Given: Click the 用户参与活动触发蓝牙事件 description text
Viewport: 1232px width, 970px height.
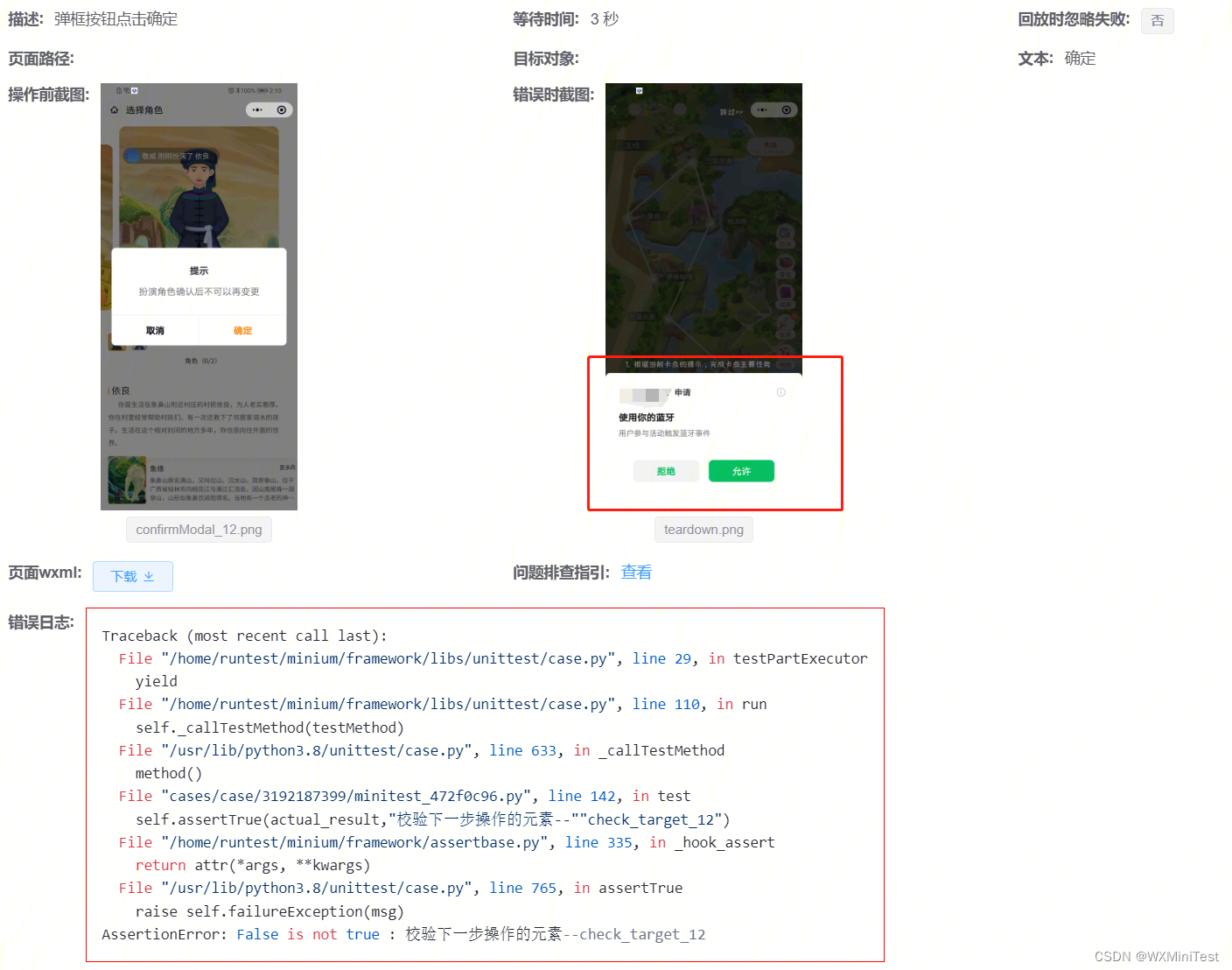Looking at the screenshot, I should 664,433.
